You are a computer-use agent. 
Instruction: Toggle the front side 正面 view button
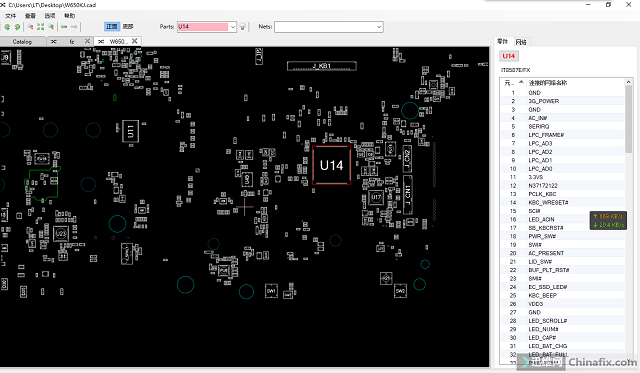click(112, 27)
